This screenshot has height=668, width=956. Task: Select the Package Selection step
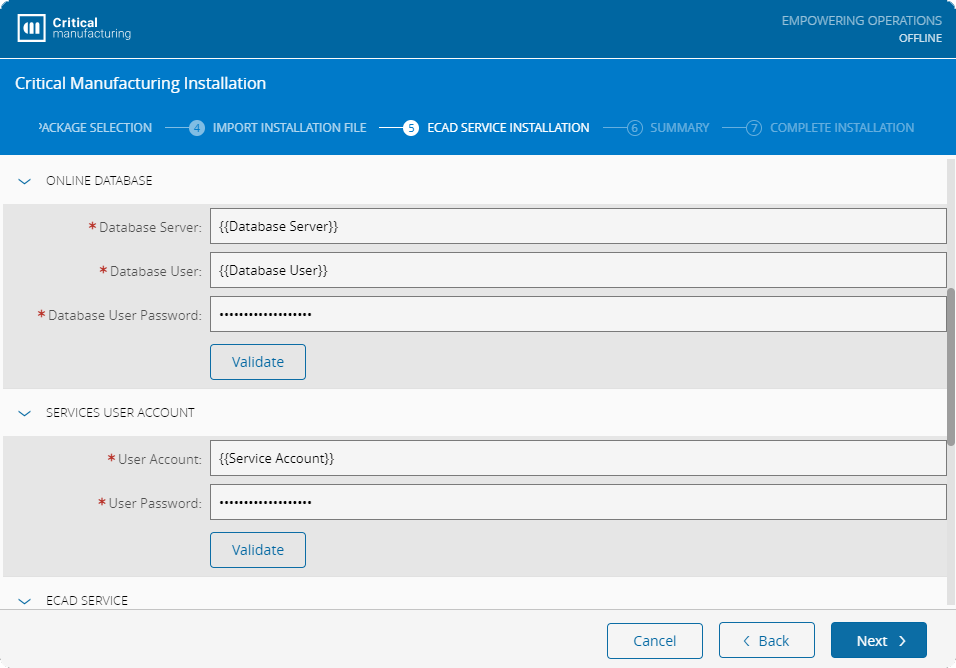(x=96, y=128)
